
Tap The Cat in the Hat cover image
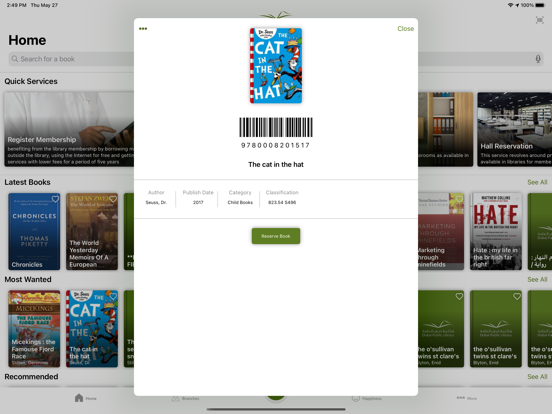click(x=276, y=65)
